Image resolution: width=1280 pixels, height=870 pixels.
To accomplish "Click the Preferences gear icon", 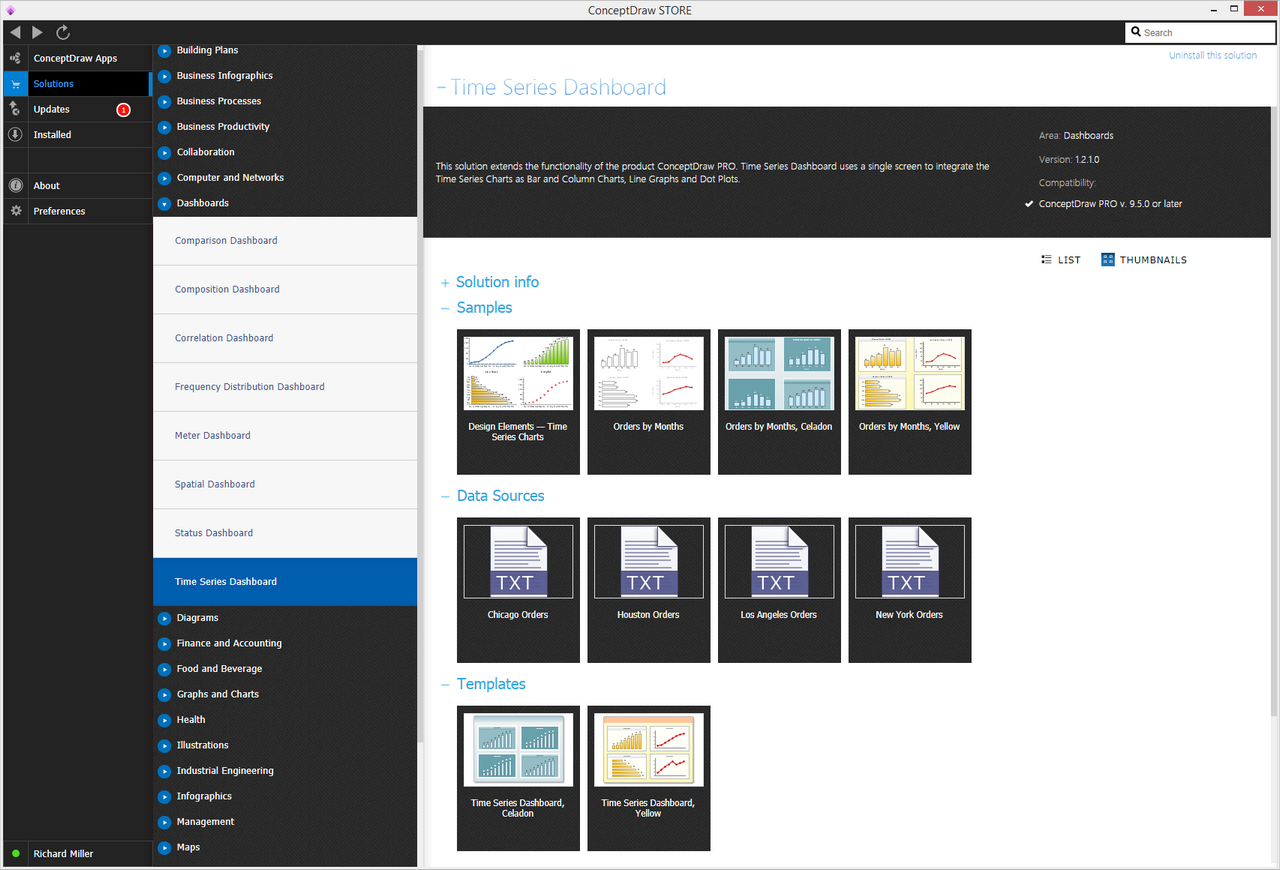I will pos(15,211).
